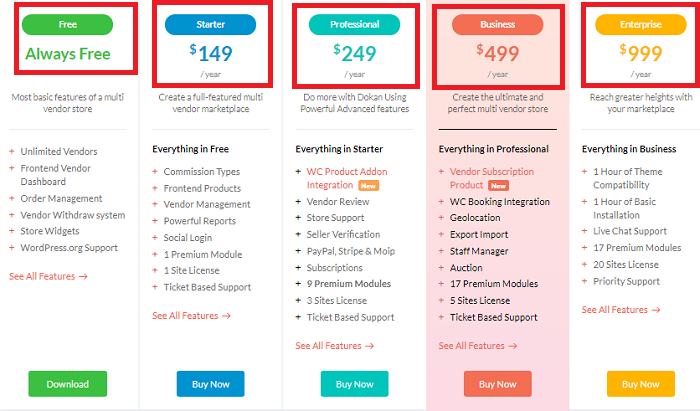Open WC Product Addon Integration link
Image resolution: width=700 pixels, height=411 pixels.
[347, 178]
